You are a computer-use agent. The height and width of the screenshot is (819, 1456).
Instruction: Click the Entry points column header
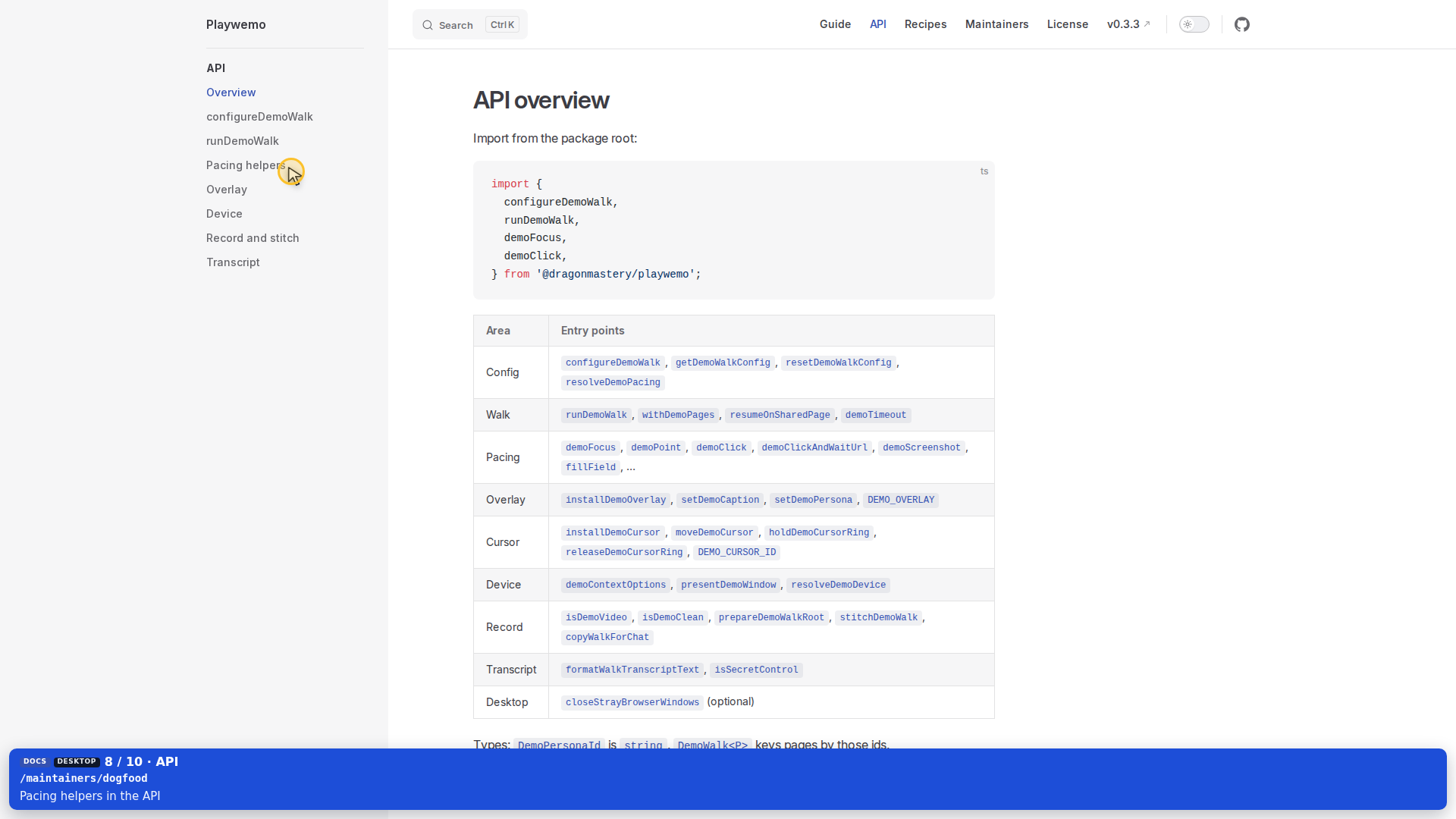coord(593,331)
